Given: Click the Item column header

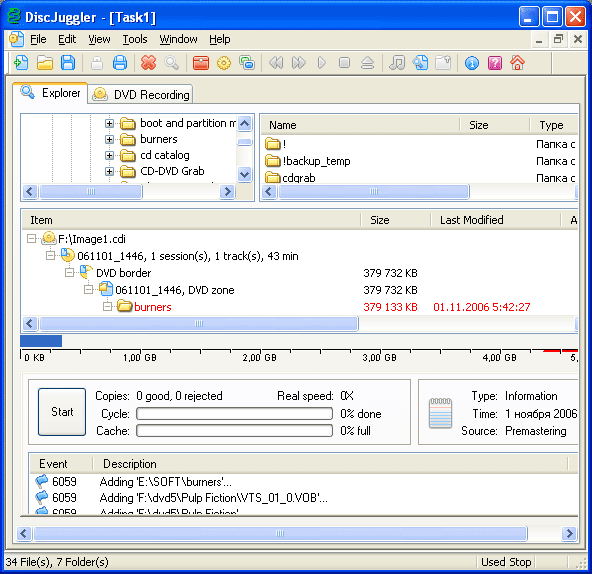Looking at the screenshot, I should tap(191, 220).
